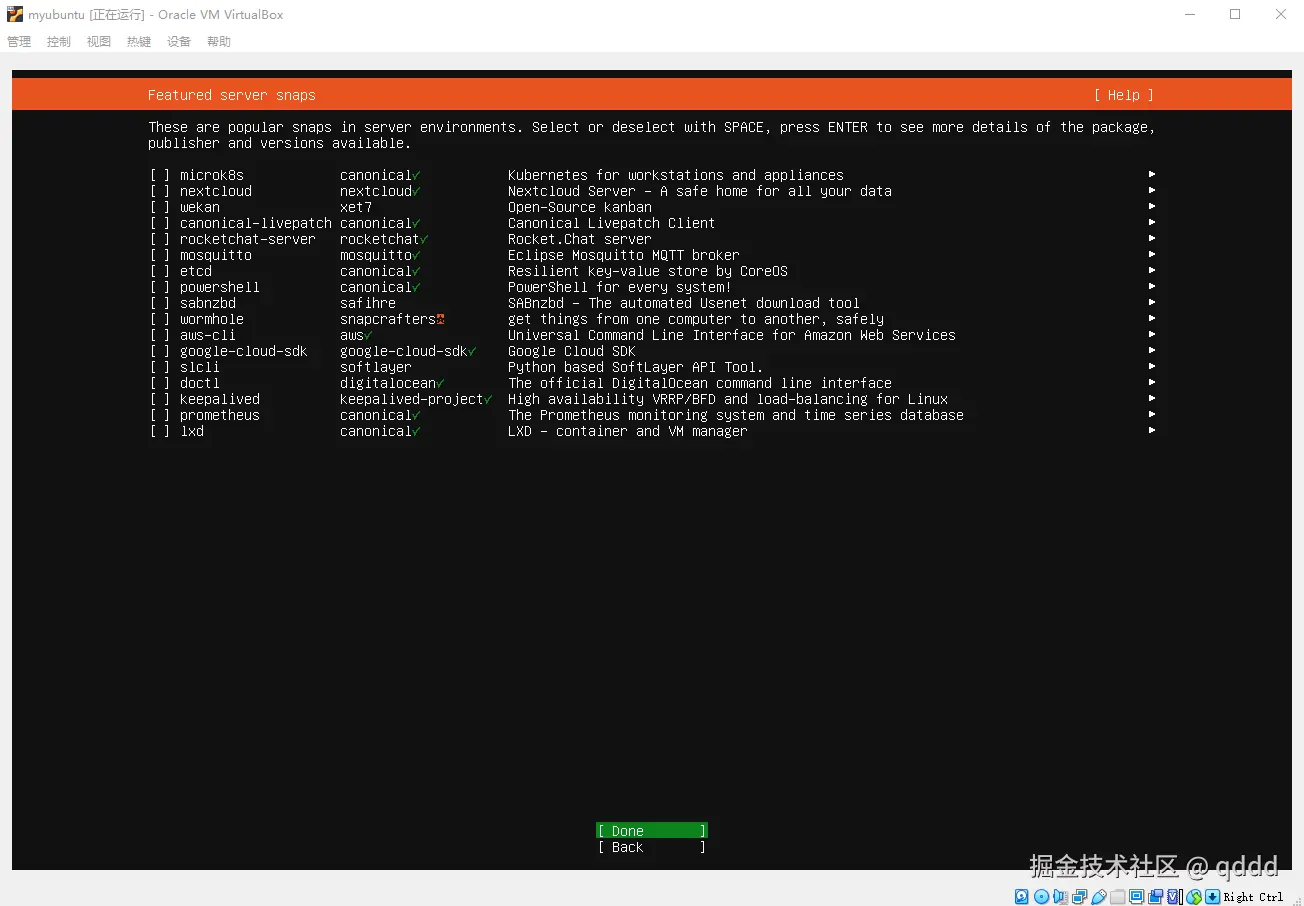
Task: Expand details arrow for microk8s row
Action: [x=1152, y=174]
